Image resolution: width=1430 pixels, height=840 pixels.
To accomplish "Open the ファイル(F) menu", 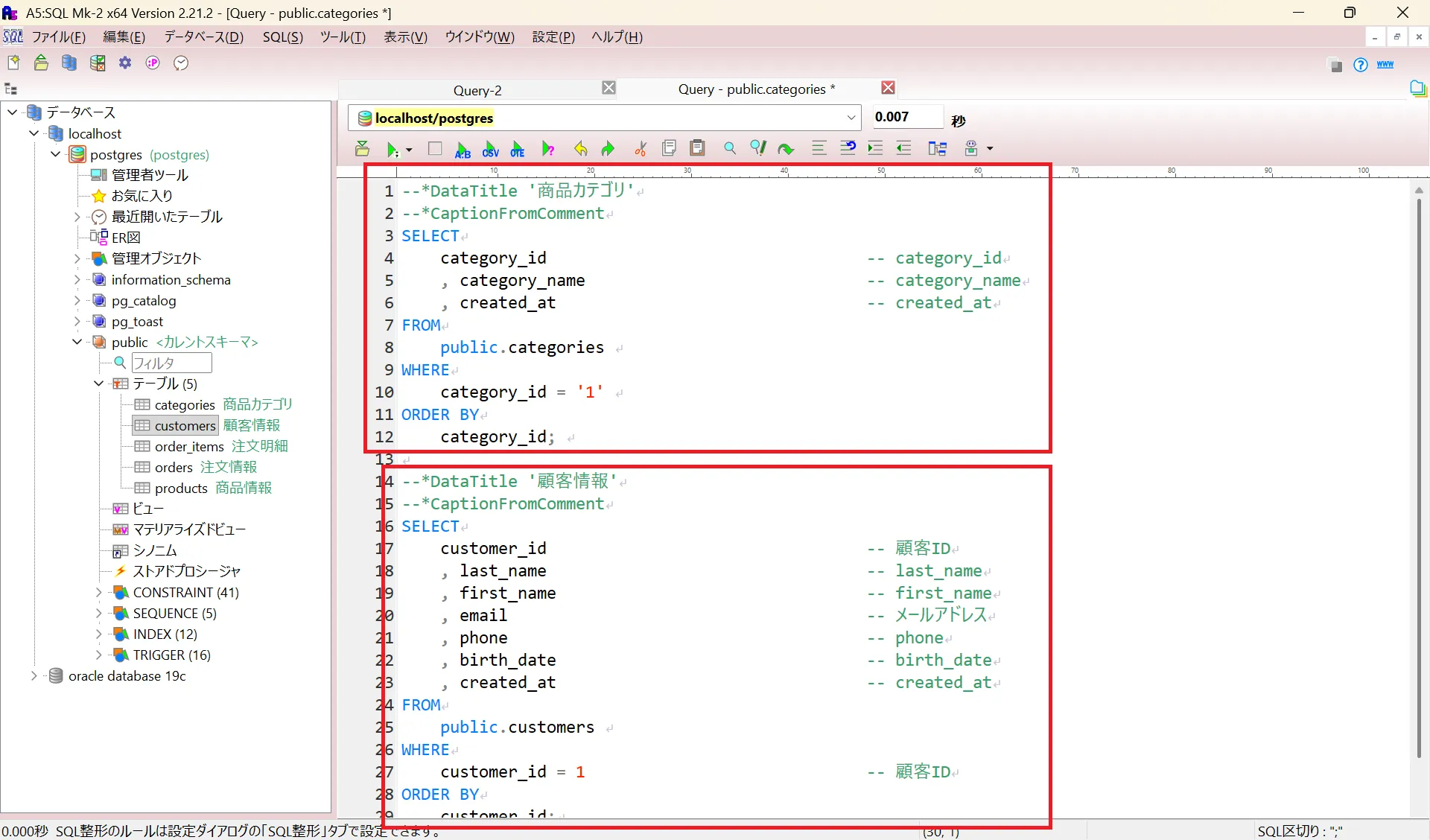I will coord(58,37).
